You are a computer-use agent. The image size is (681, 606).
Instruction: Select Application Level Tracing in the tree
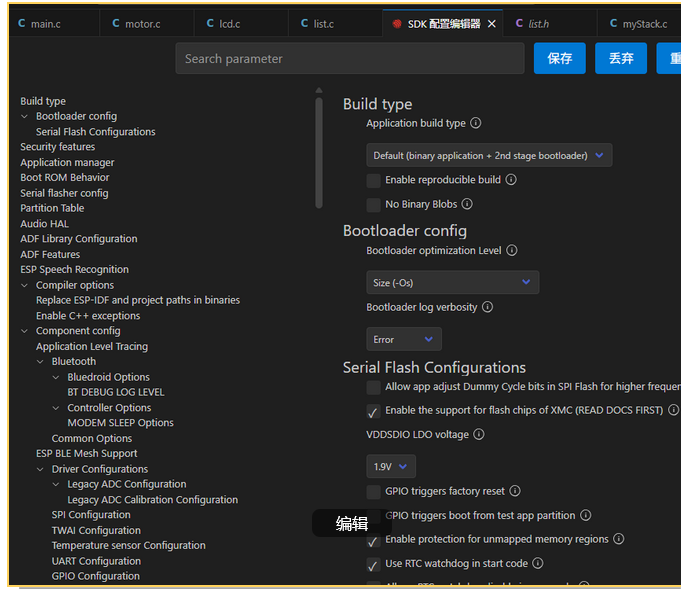92,346
